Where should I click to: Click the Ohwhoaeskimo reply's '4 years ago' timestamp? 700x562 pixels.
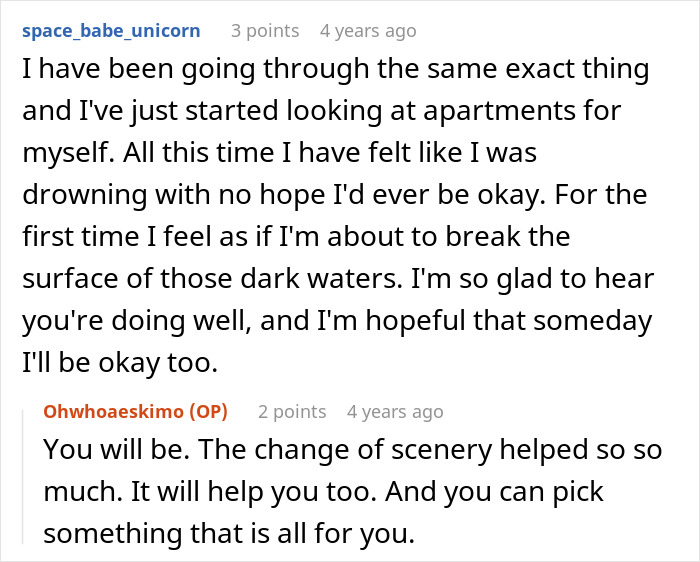coord(395,411)
